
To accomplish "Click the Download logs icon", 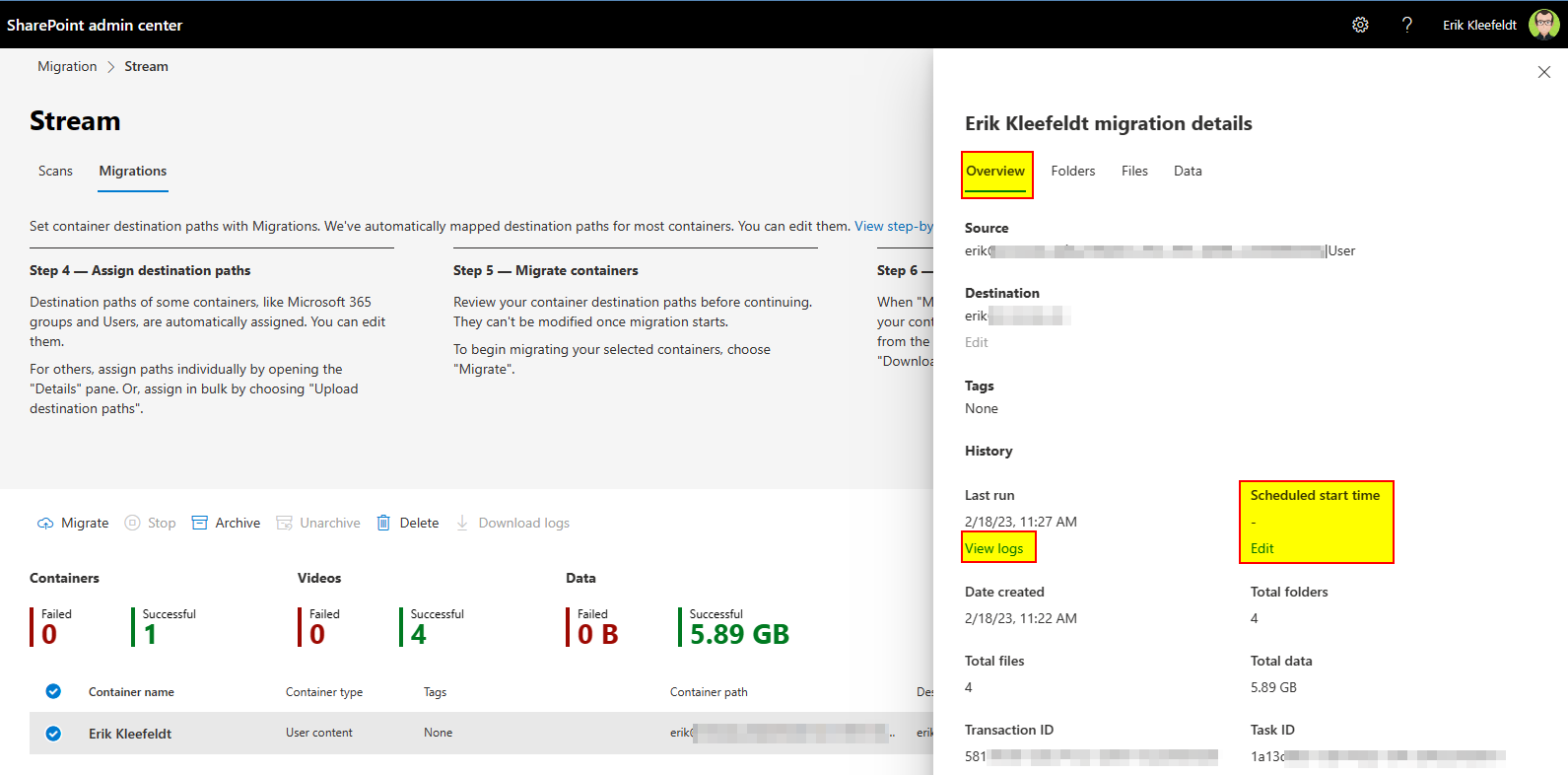I will point(462,524).
